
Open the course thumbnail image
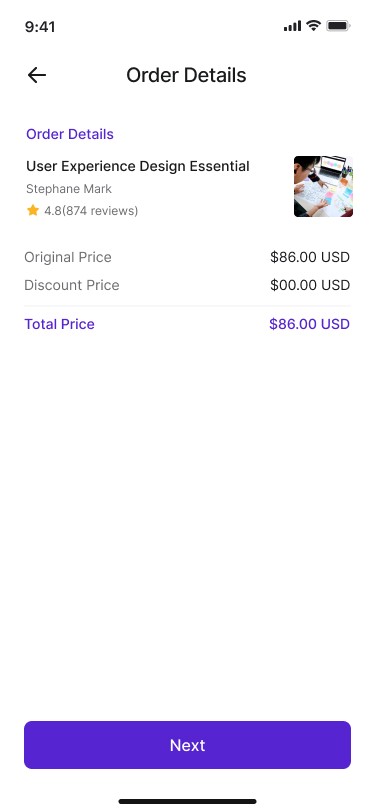[x=323, y=186]
